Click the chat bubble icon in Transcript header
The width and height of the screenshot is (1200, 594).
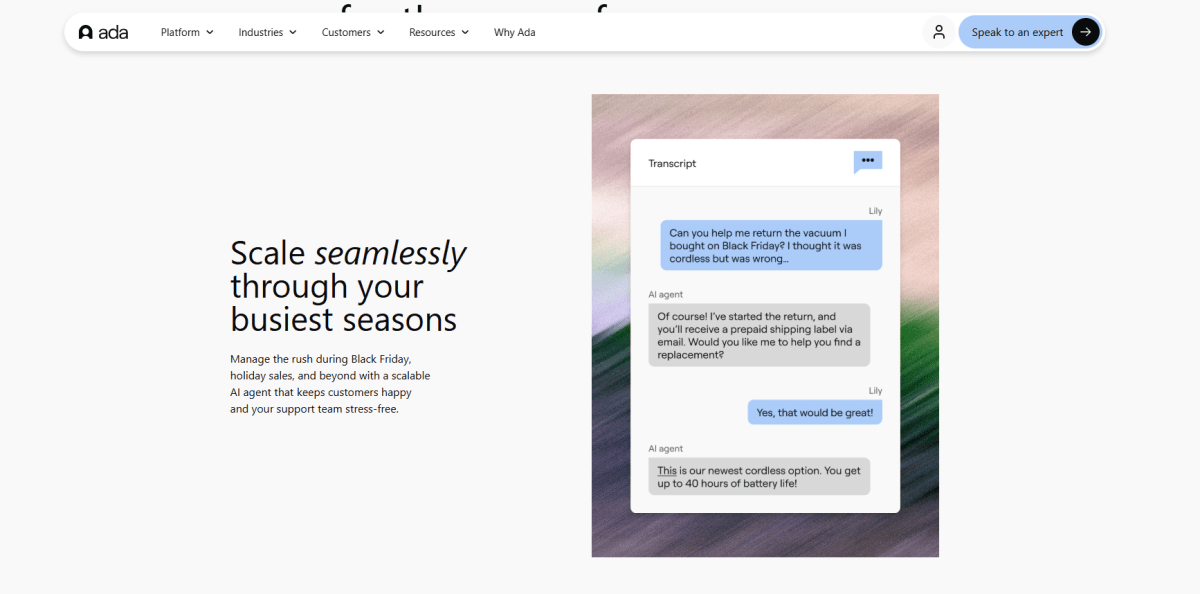click(867, 162)
